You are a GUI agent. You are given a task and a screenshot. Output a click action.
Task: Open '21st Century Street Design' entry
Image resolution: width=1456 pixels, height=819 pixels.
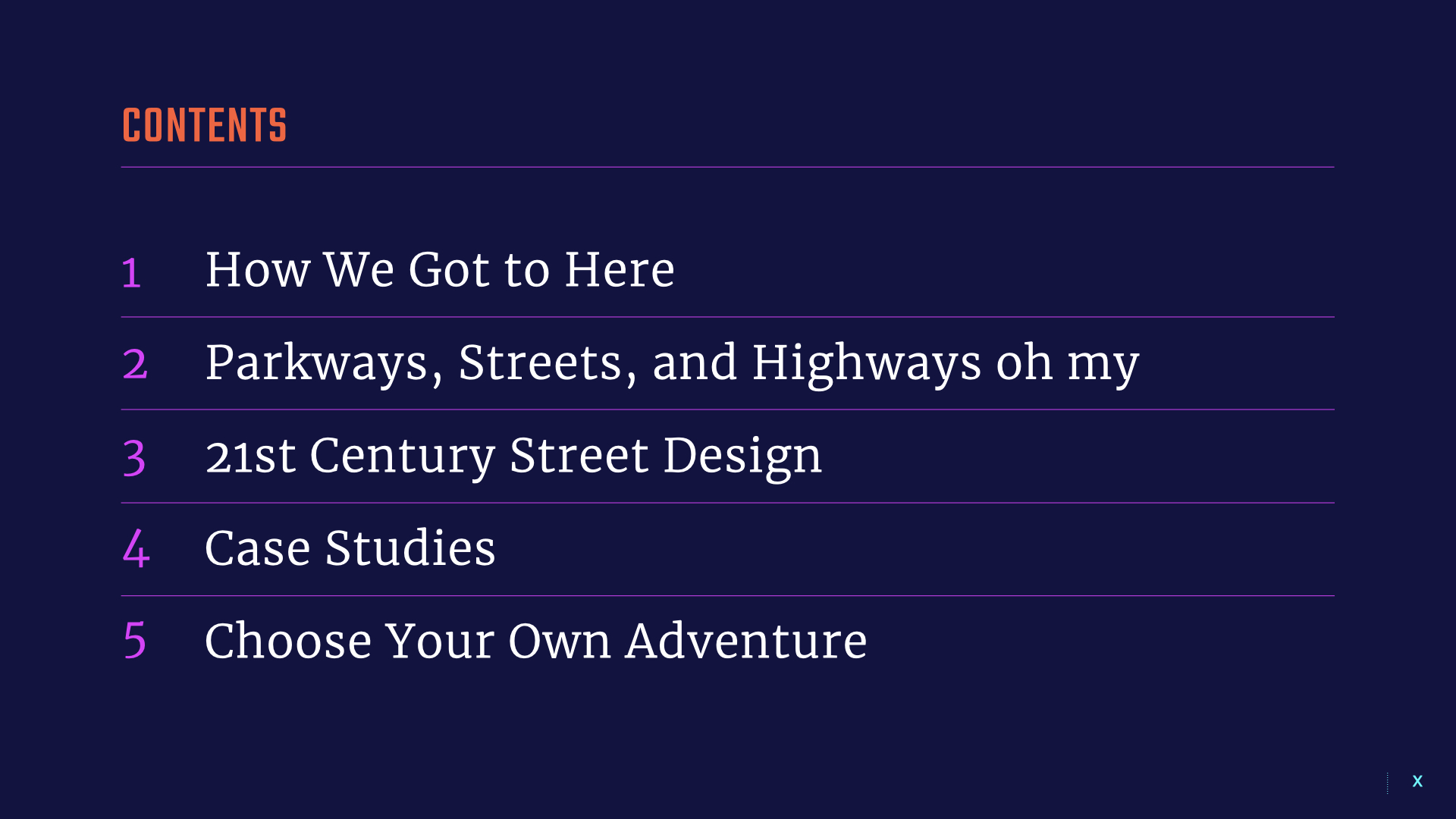pos(513,456)
